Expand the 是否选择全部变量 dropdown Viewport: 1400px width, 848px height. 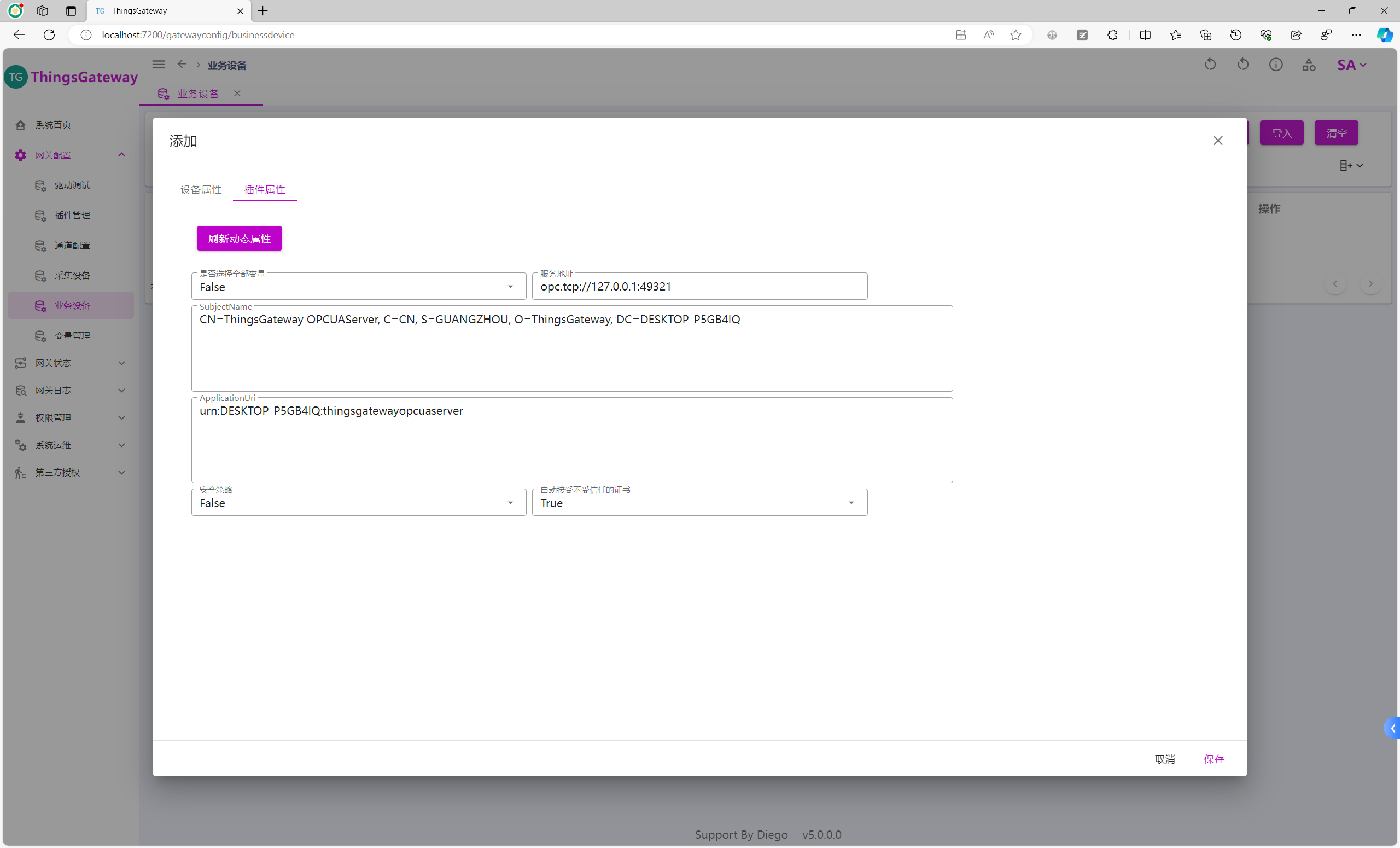click(x=358, y=287)
